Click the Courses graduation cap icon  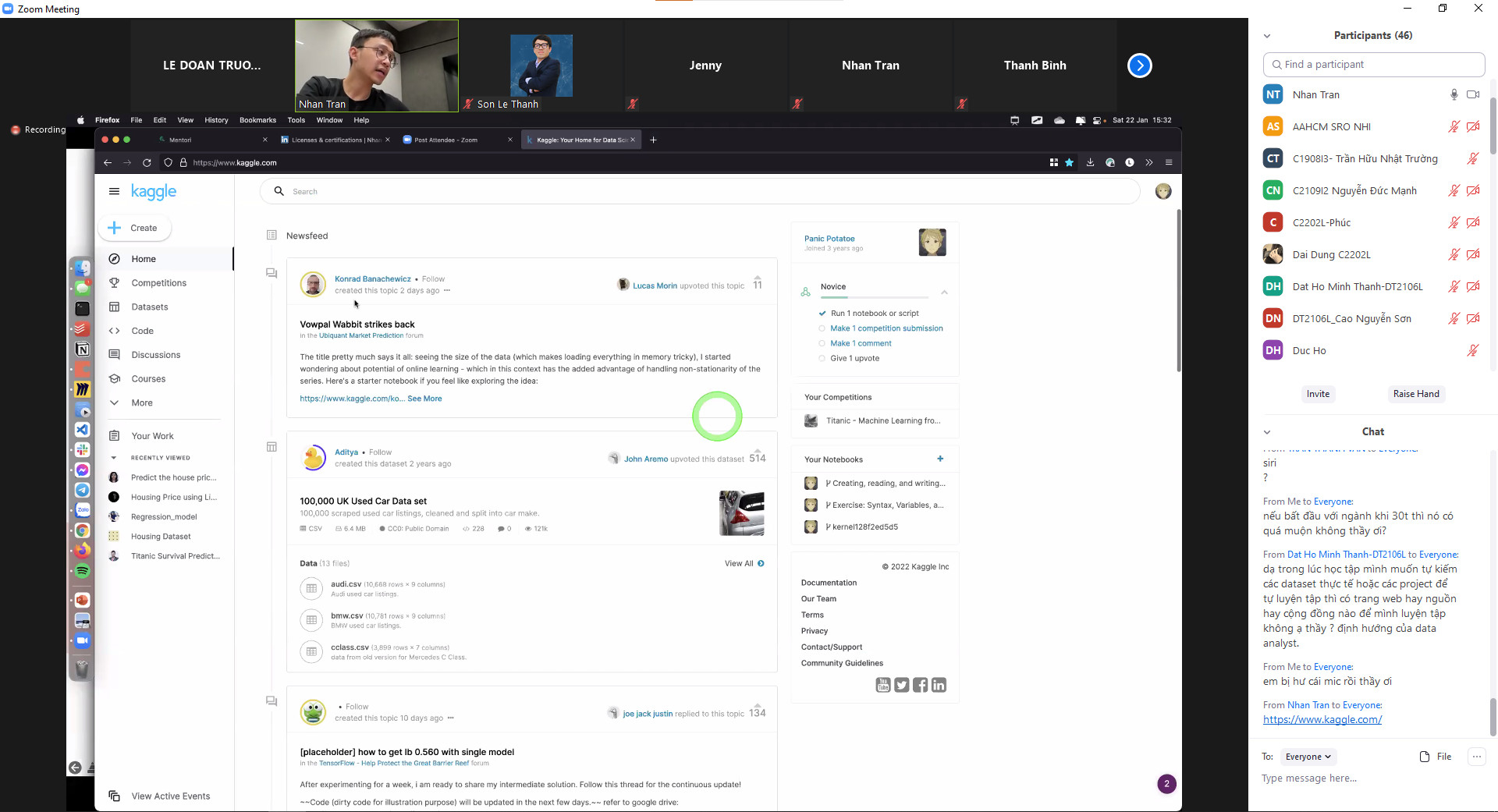[x=114, y=379]
